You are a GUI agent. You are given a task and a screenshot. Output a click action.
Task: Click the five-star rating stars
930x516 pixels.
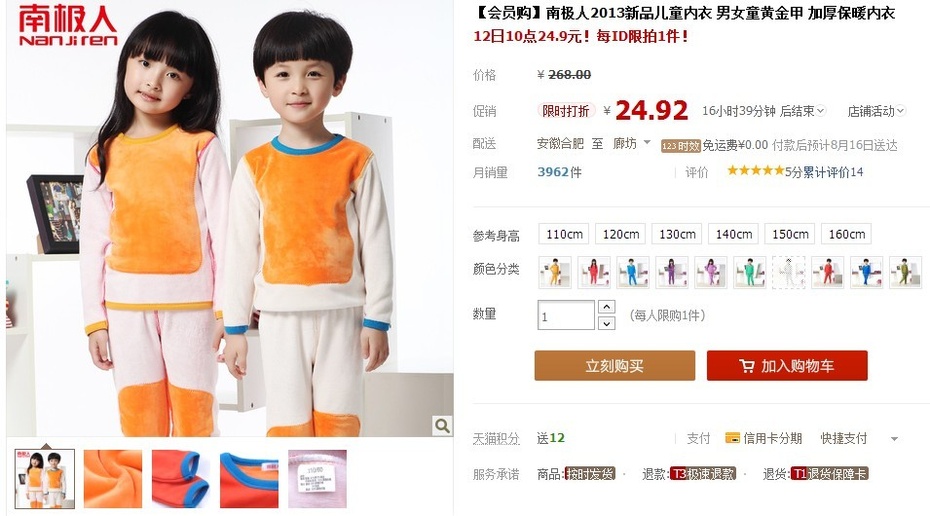click(756, 171)
